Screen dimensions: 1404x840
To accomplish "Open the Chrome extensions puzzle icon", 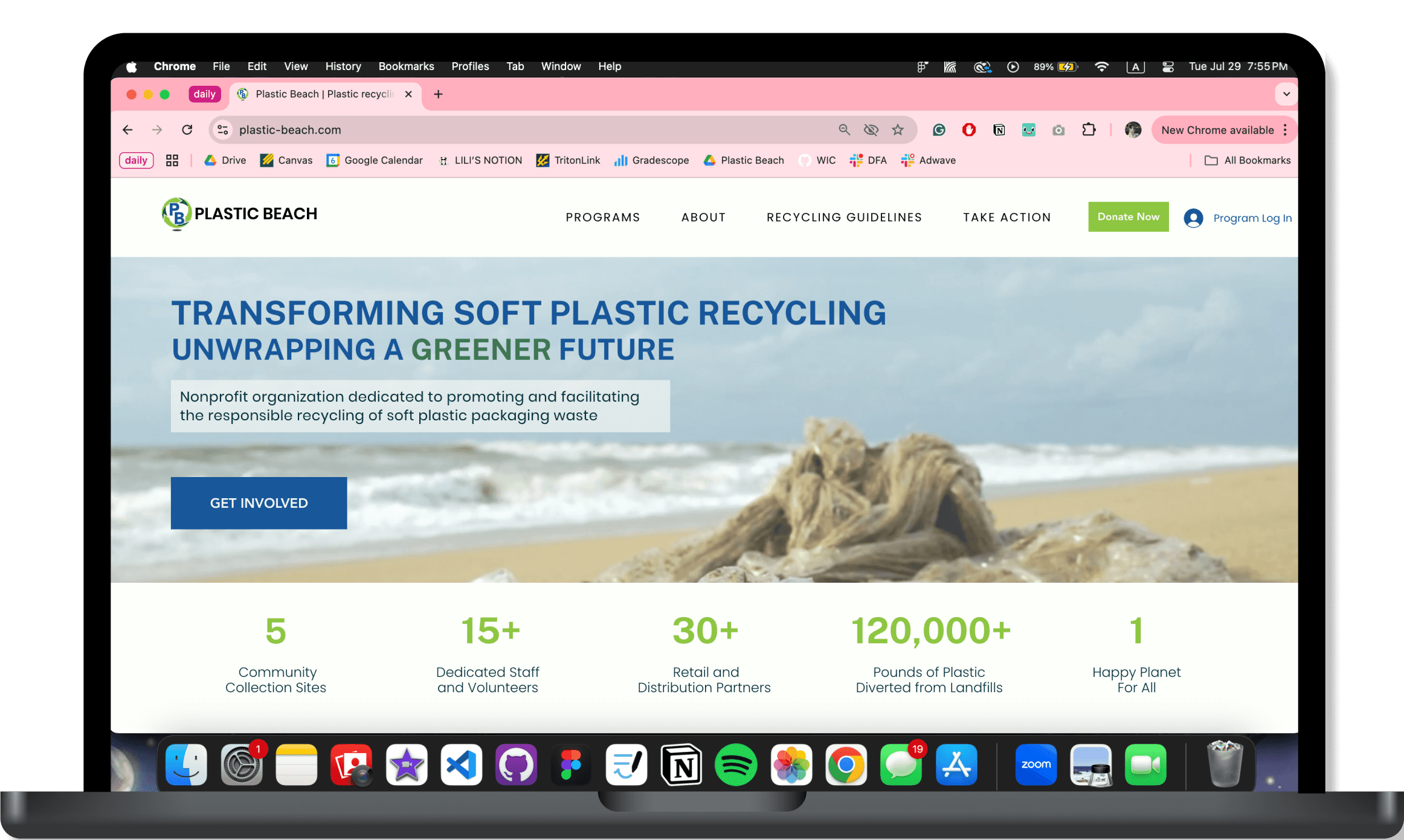I will [x=1089, y=130].
